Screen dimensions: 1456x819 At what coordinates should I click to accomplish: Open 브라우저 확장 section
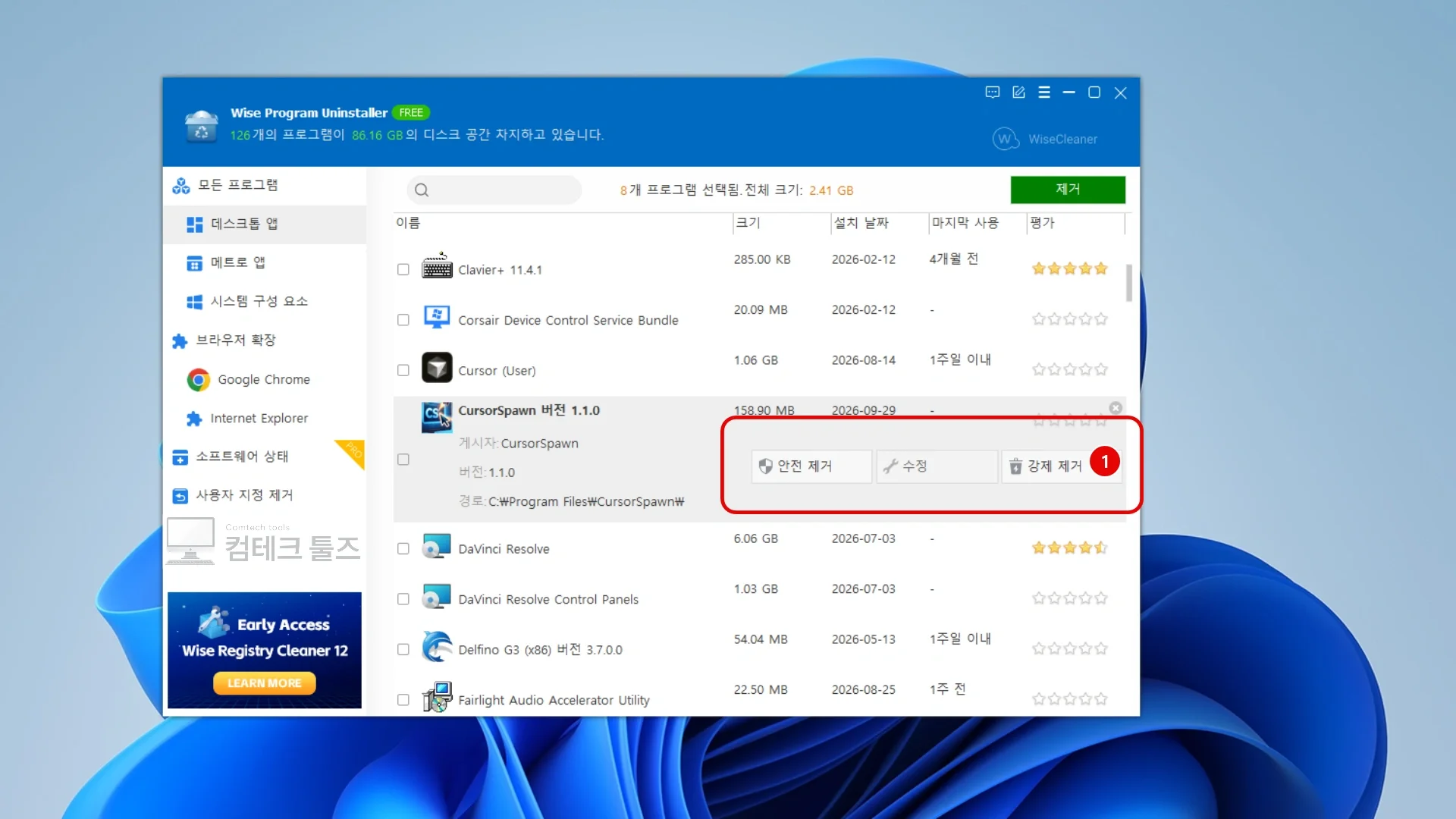[x=264, y=340]
